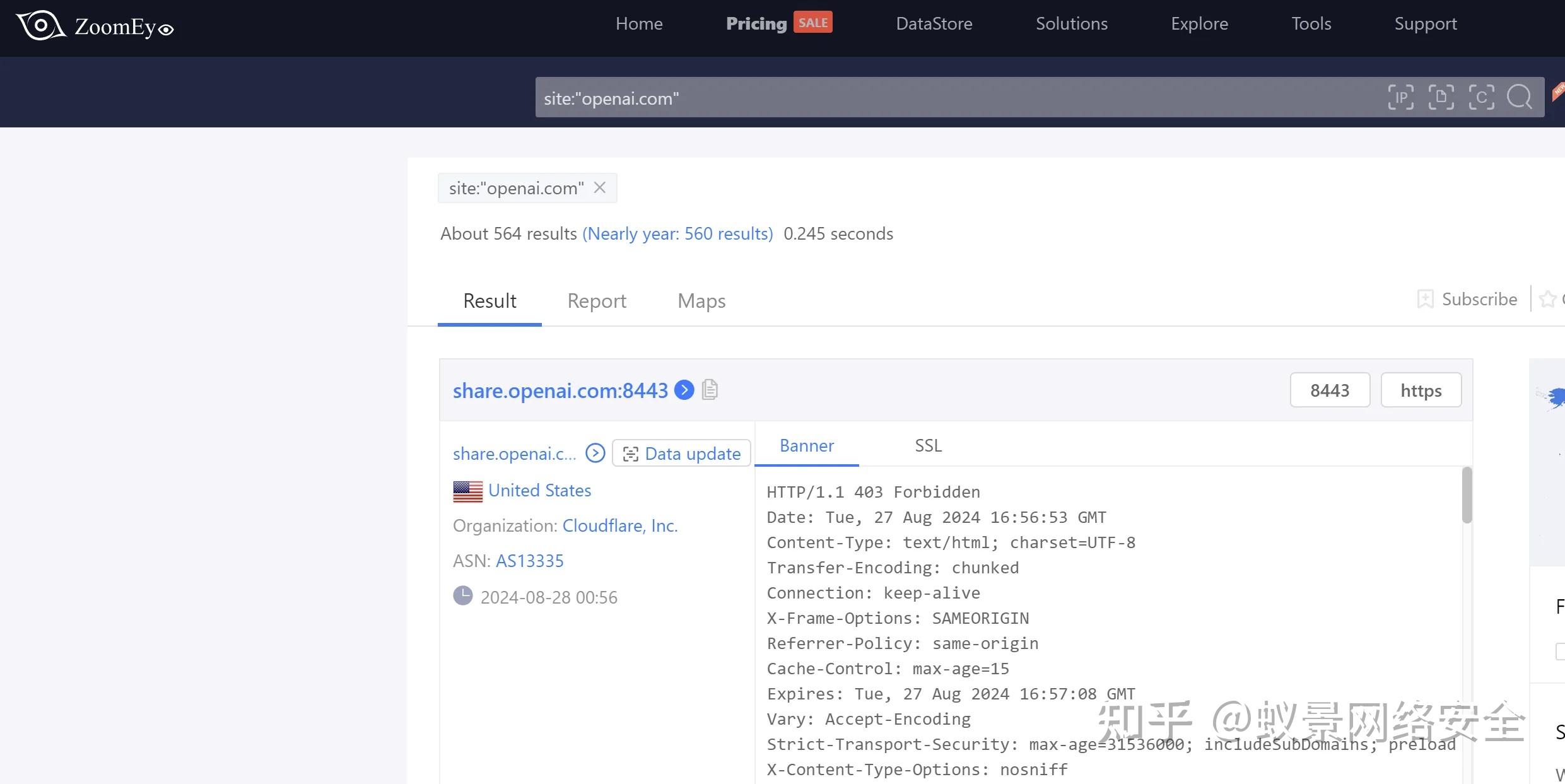Click the IP search icon in search bar
The width and height of the screenshot is (1565, 784).
1400,97
